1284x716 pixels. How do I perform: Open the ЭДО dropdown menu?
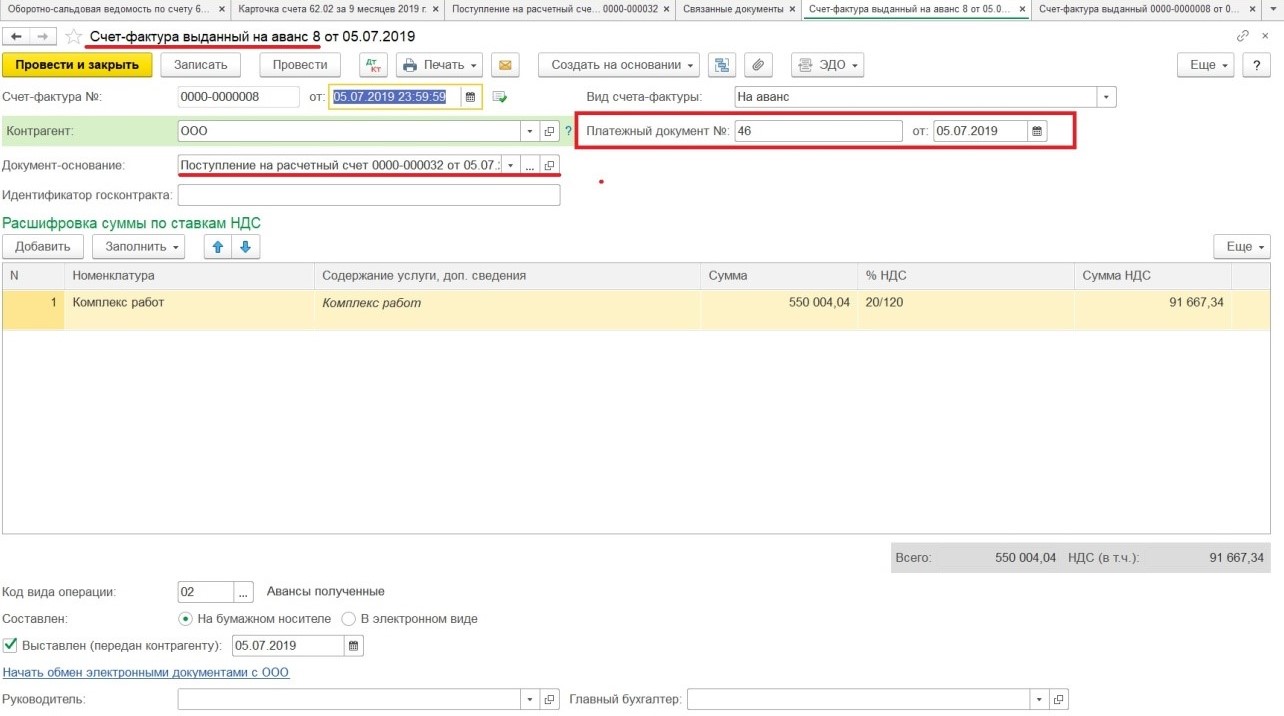point(827,65)
